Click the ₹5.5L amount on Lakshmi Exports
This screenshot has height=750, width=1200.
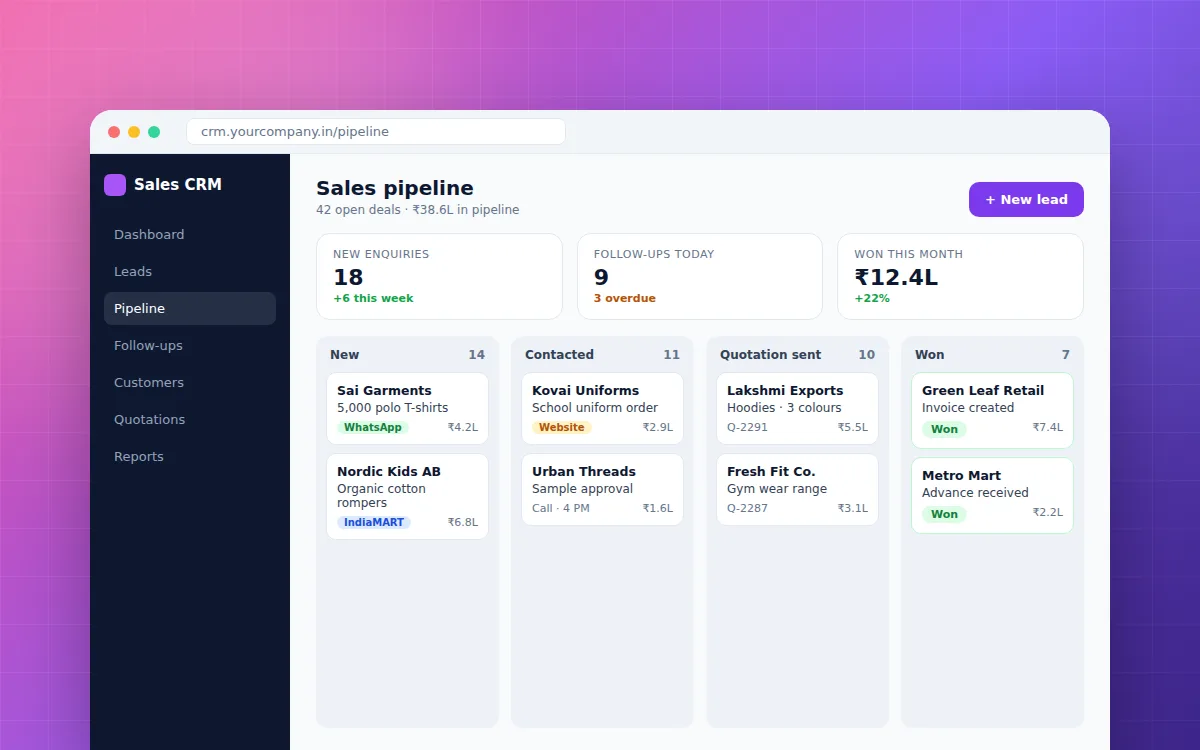(853, 427)
